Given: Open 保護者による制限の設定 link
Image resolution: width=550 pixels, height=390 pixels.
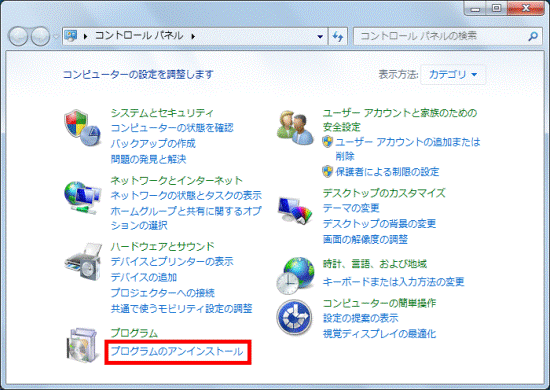Looking at the screenshot, I should (x=387, y=172).
